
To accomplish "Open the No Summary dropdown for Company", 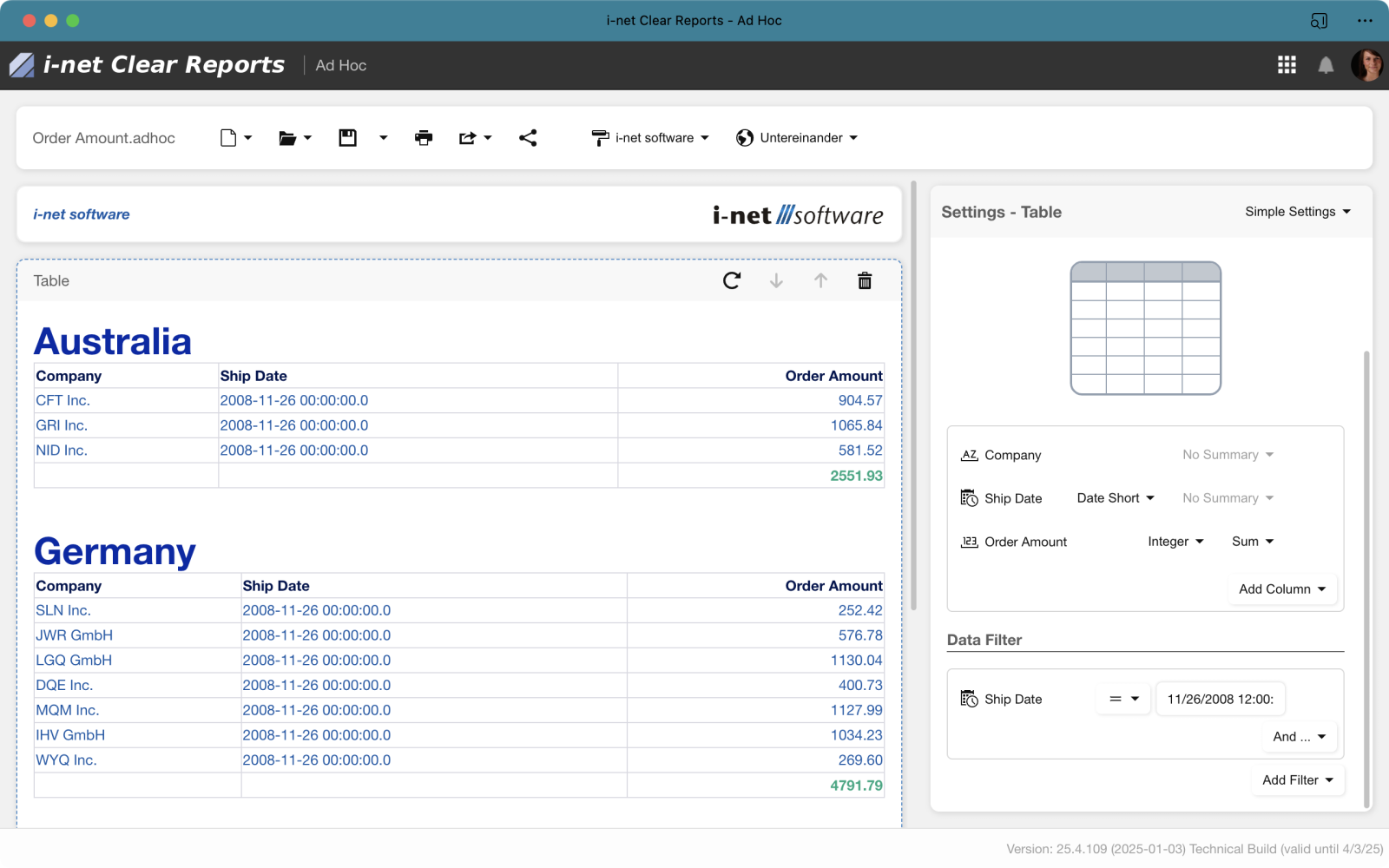I will pos(1227,454).
